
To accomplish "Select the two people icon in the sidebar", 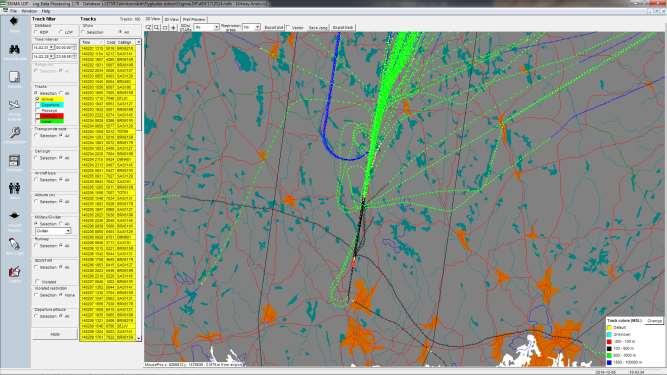I will click(x=14, y=188).
